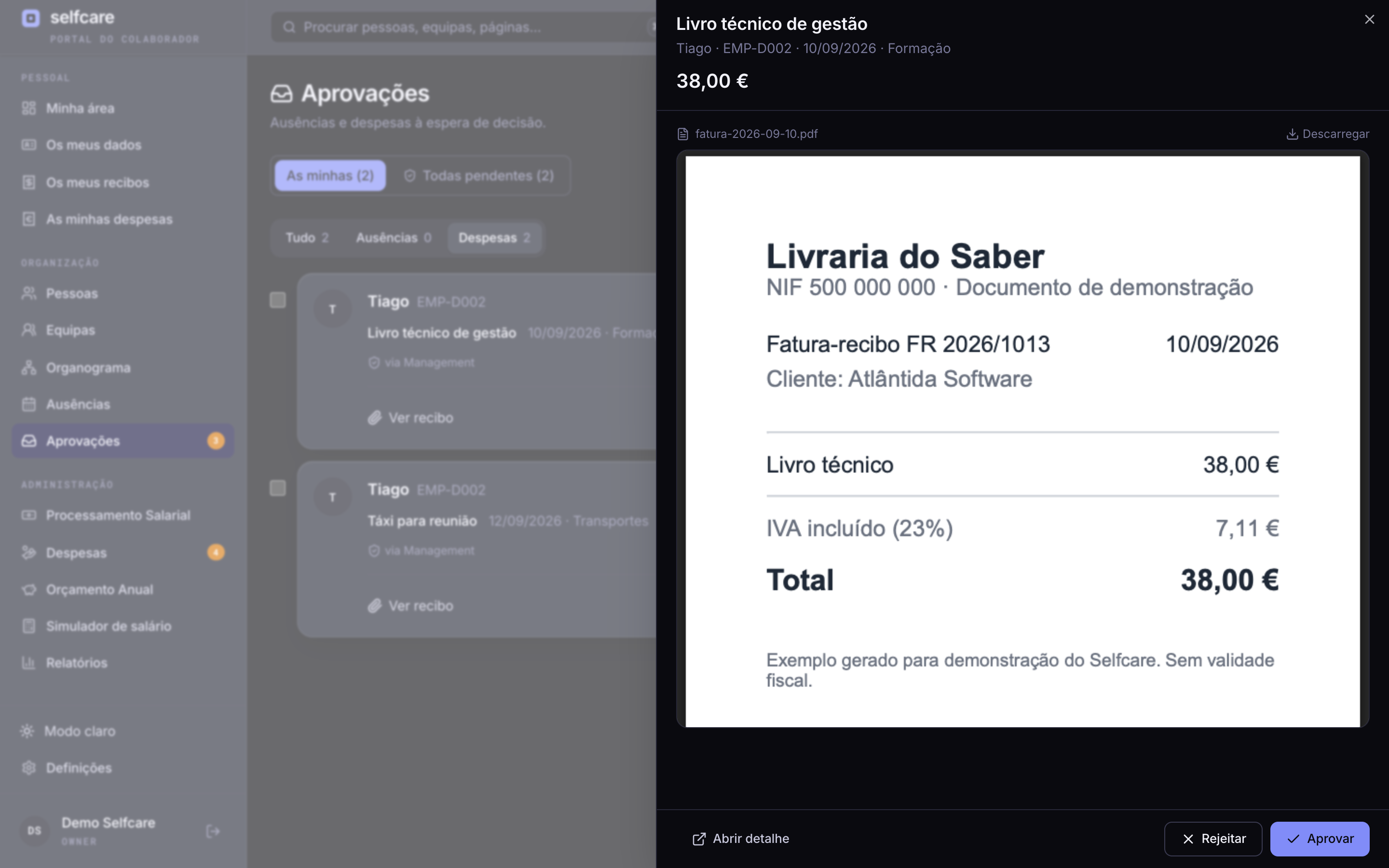Go to Pessoas in the sidebar
1389x868 pixels.
123,293
